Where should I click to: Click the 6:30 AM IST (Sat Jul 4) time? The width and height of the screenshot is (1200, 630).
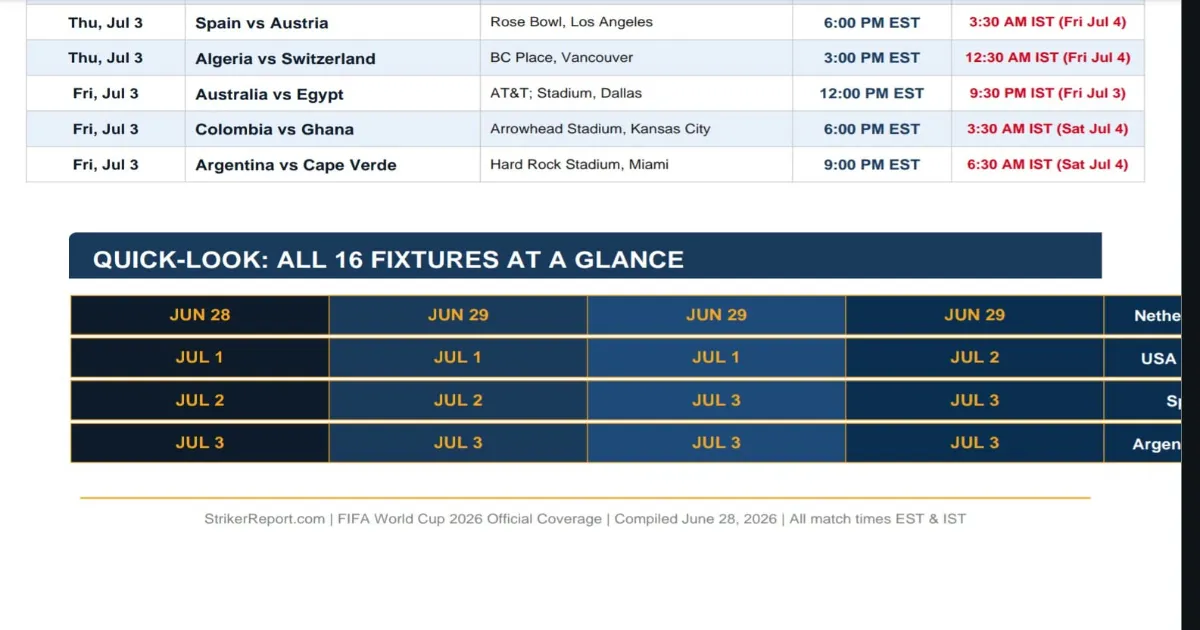point(1048,165)
